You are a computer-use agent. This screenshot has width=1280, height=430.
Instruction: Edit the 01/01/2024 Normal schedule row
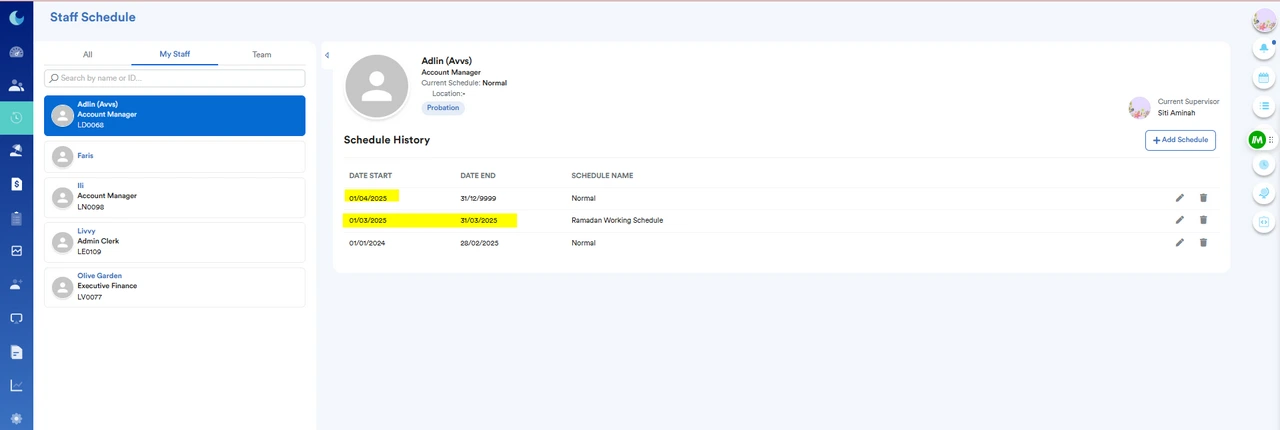[x=1180, y=242]
